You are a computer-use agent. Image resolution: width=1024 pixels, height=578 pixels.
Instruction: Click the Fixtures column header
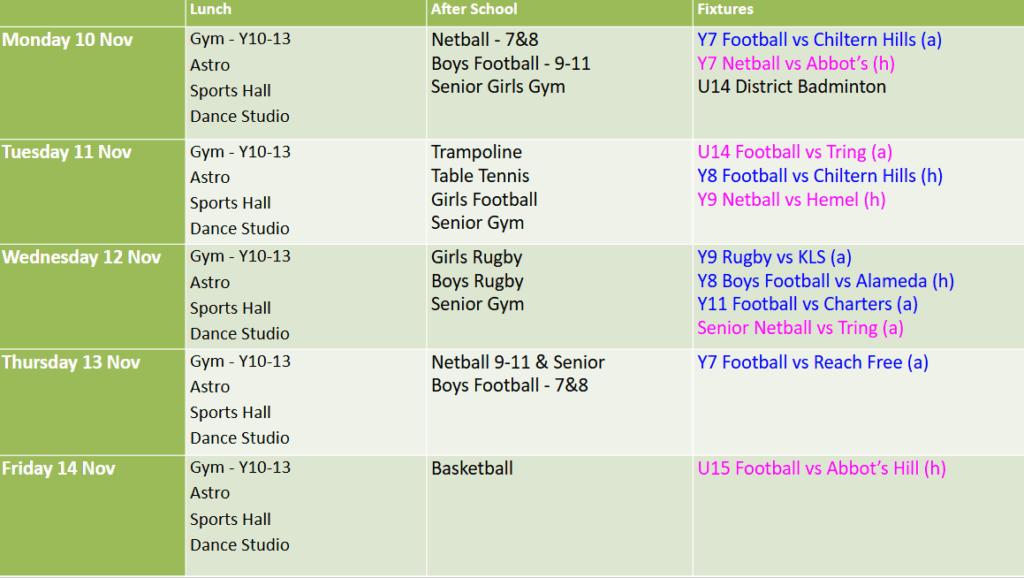pyautogui.click(x=726, y=9)
